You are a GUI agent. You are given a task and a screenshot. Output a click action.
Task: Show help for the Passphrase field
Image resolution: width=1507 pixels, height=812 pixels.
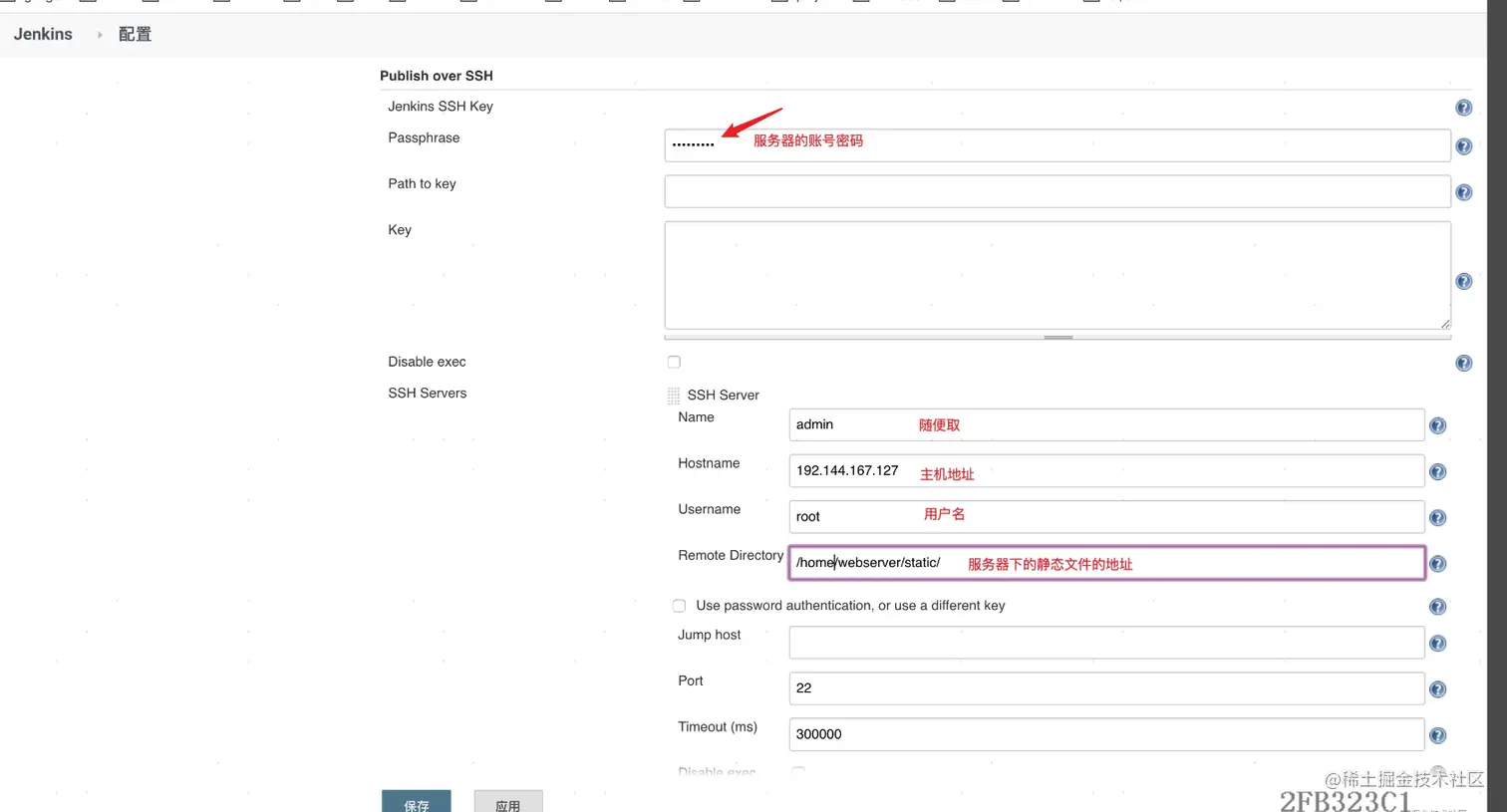(1463, 146)
